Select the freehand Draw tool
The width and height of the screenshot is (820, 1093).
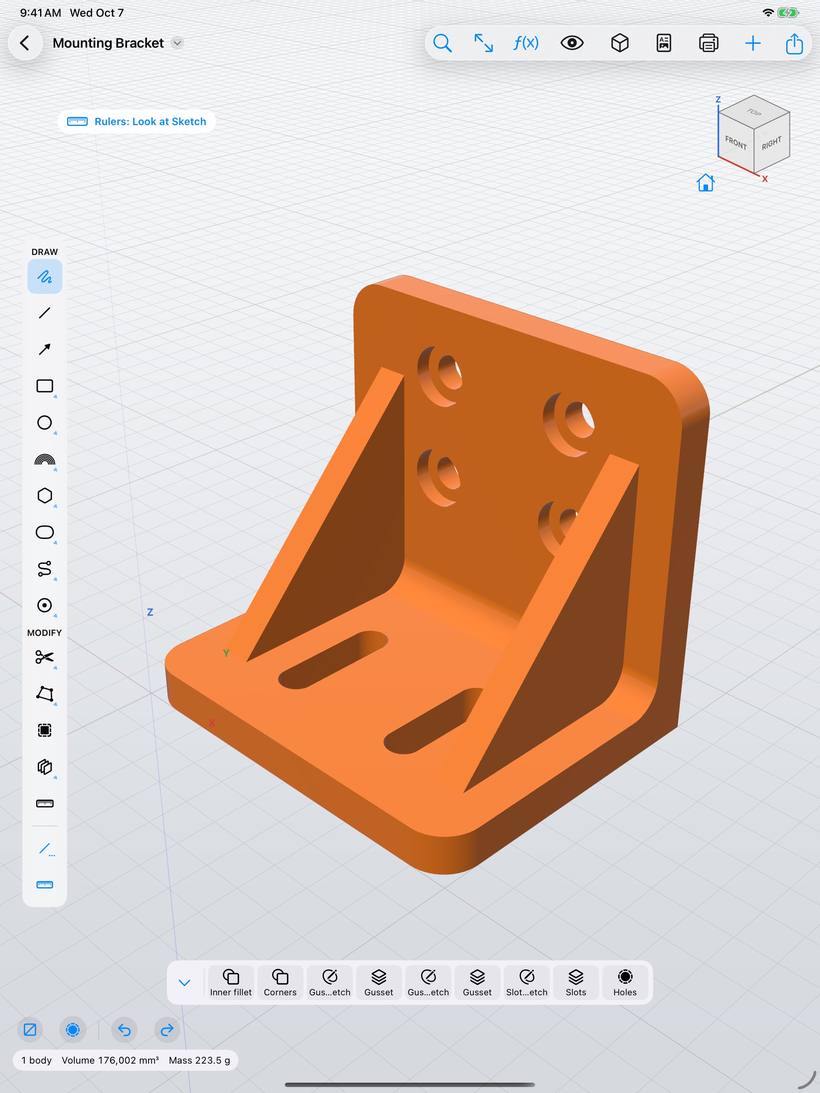(45, 277)
